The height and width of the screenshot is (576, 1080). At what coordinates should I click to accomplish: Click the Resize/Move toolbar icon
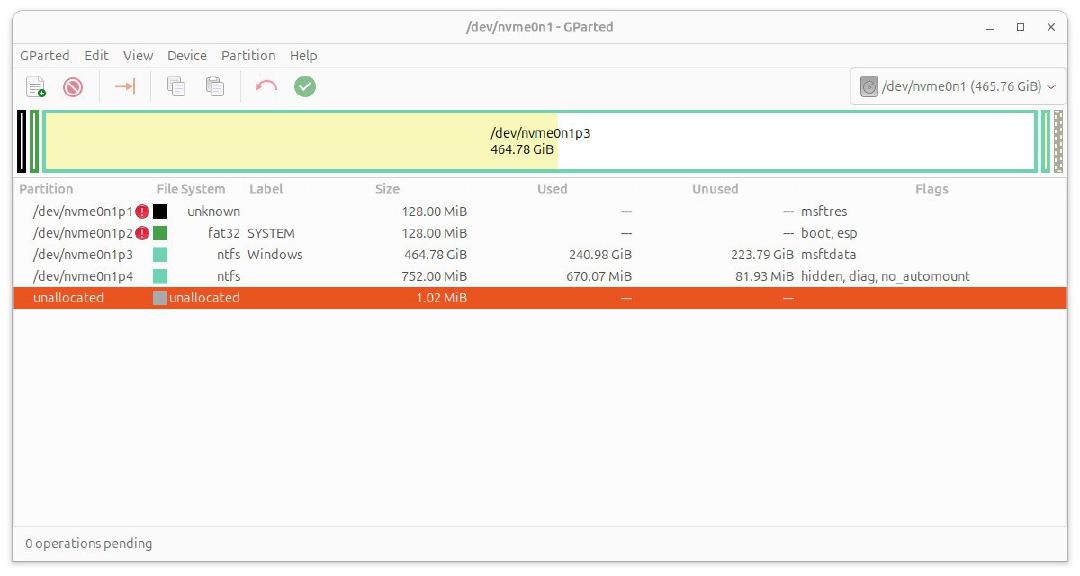pos(124,86)
